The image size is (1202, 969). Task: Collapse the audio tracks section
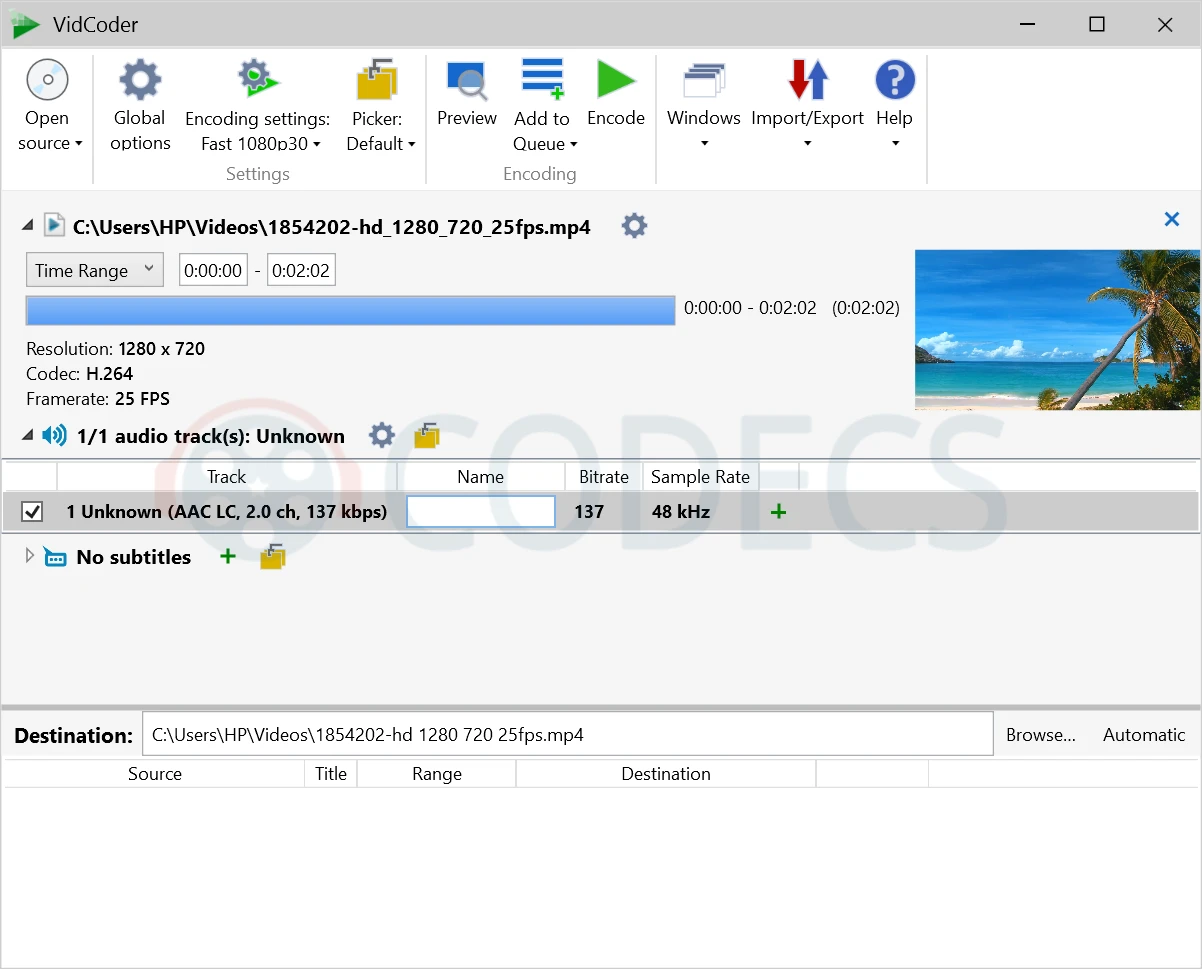(28, 434)
